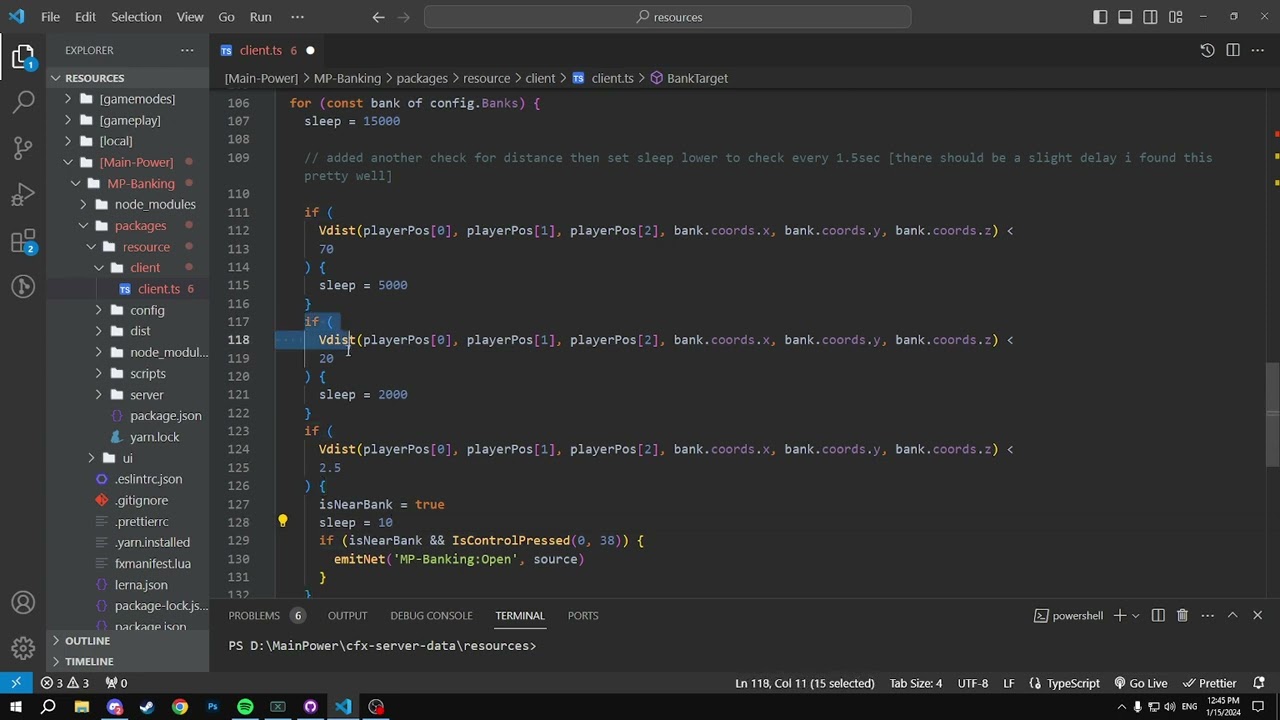Screen dimensions: 1280x720
Task: Select the client.ts editor tab
Action: [265, 50]
